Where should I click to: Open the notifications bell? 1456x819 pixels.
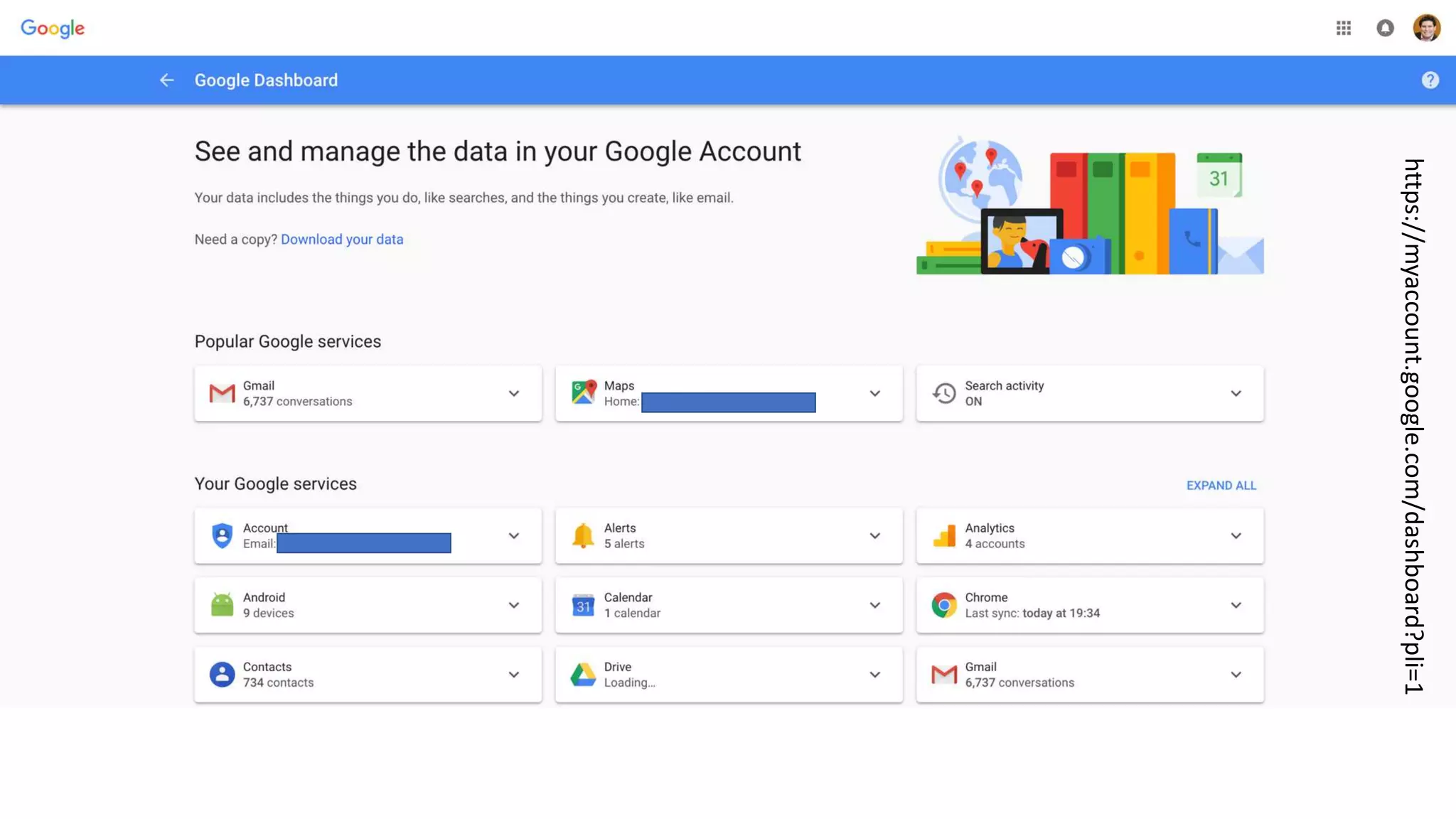[1385, 28]
